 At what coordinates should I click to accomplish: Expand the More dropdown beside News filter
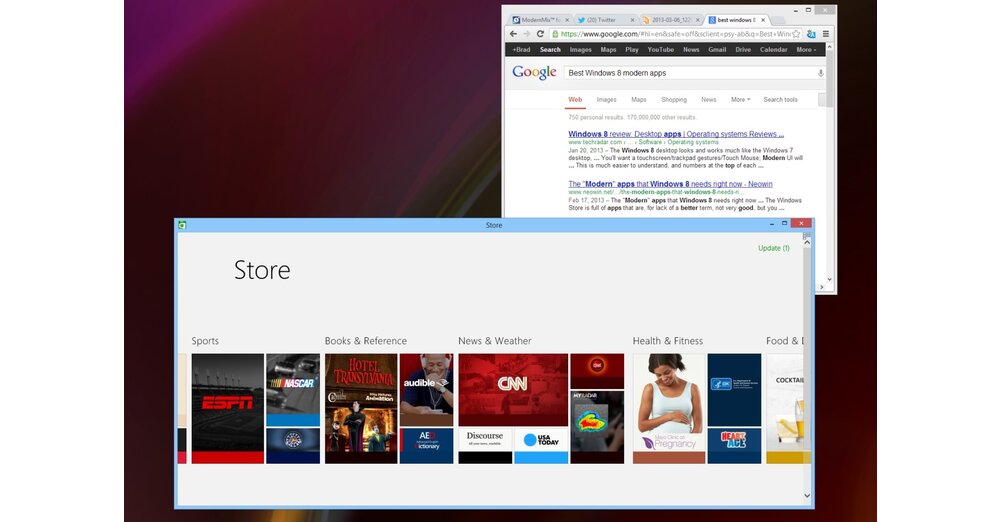pyautogui.click(x=740, y=100)
